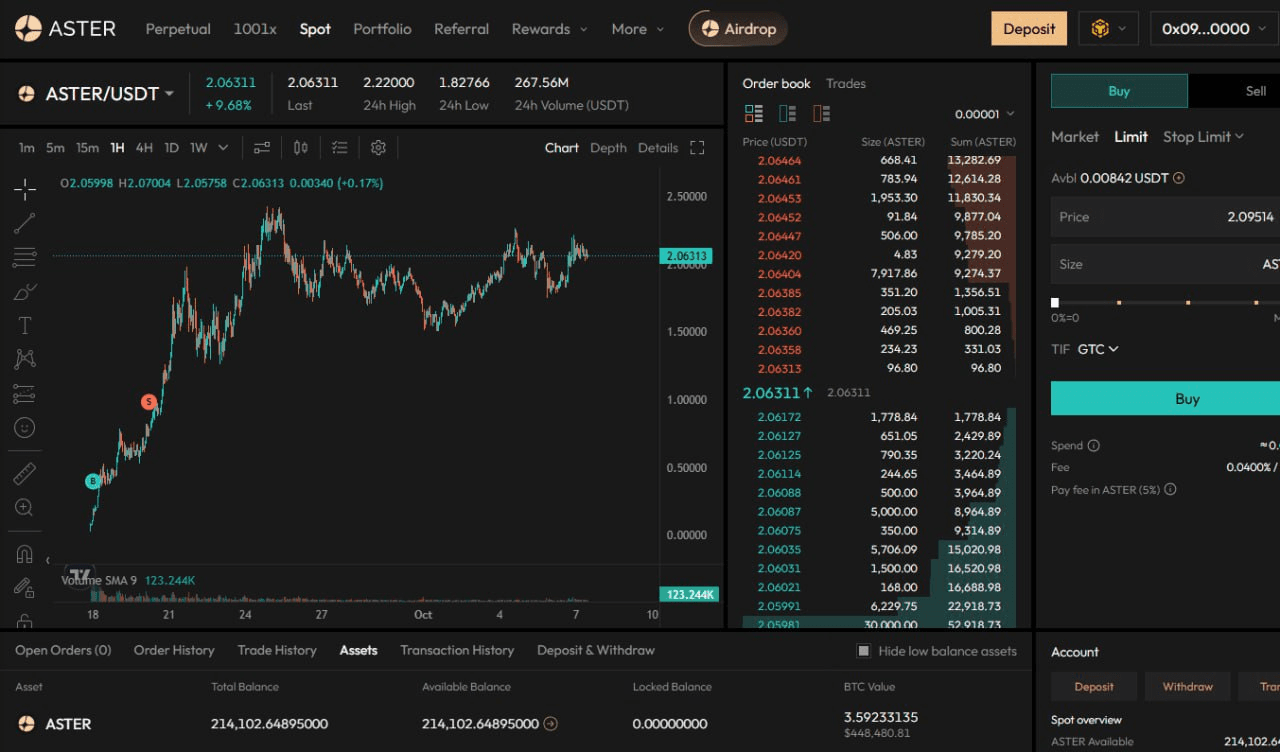
Task: Show order book asks only view
Action: pyautogui.click(x=821, y=114)
